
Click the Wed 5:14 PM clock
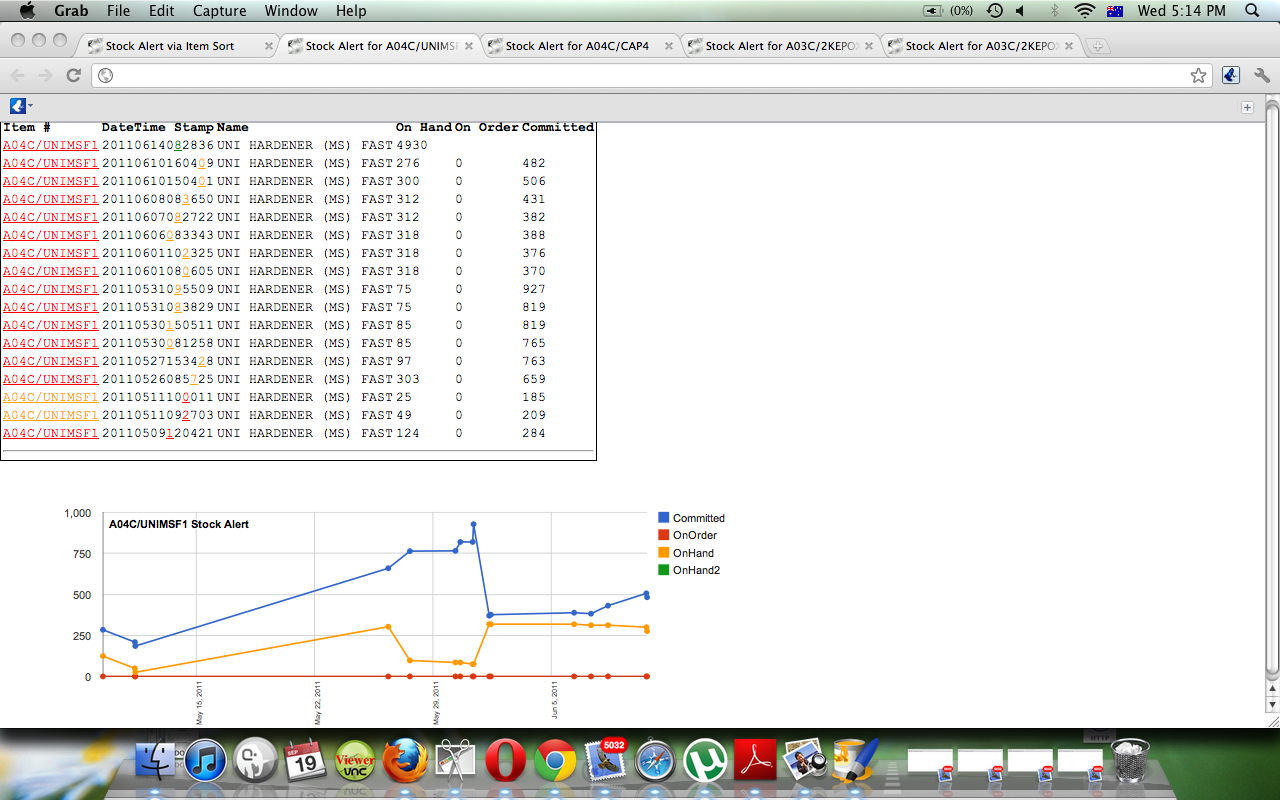point(1181,11)
